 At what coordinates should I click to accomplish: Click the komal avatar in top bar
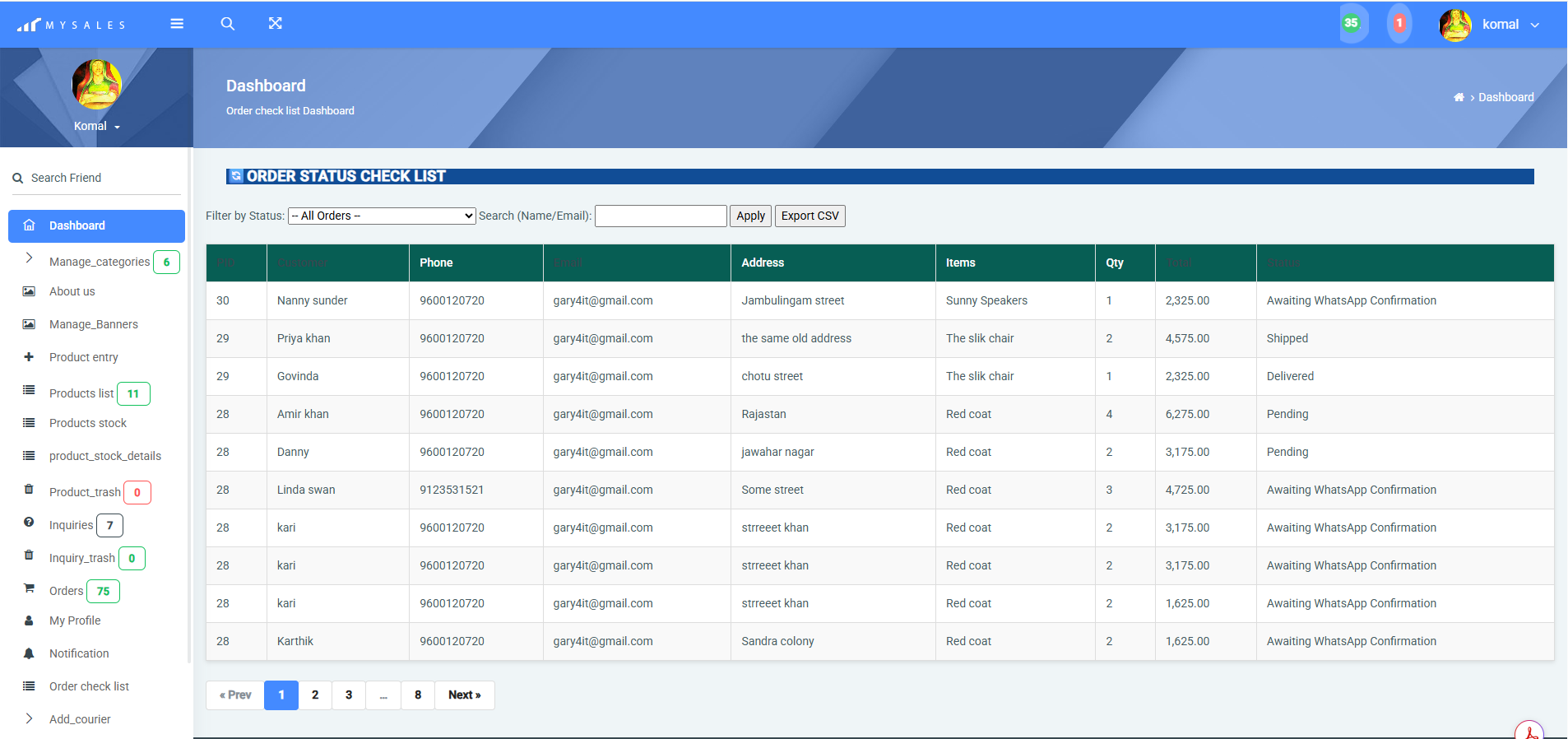1455,25
